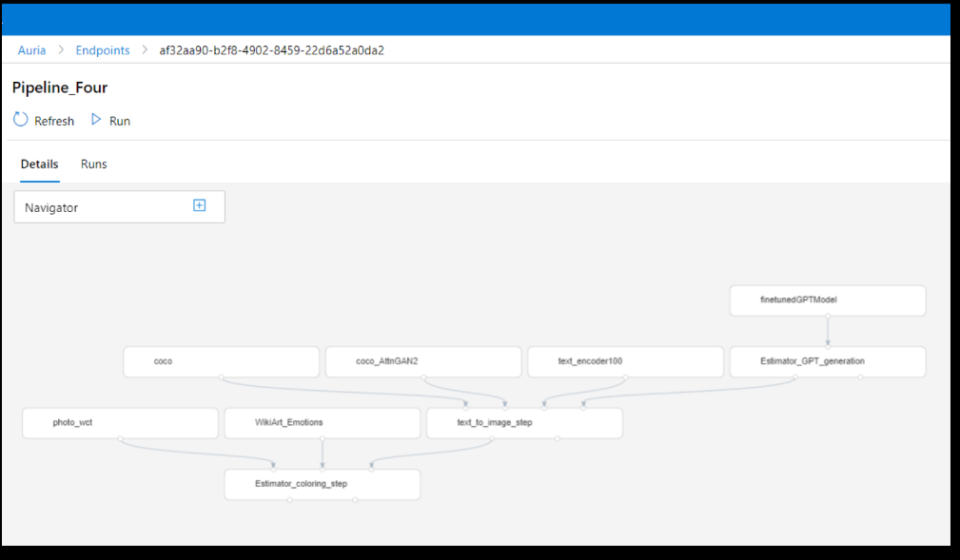
Task: Click output port under photo_wct node
Action: [x=121, y=438]
